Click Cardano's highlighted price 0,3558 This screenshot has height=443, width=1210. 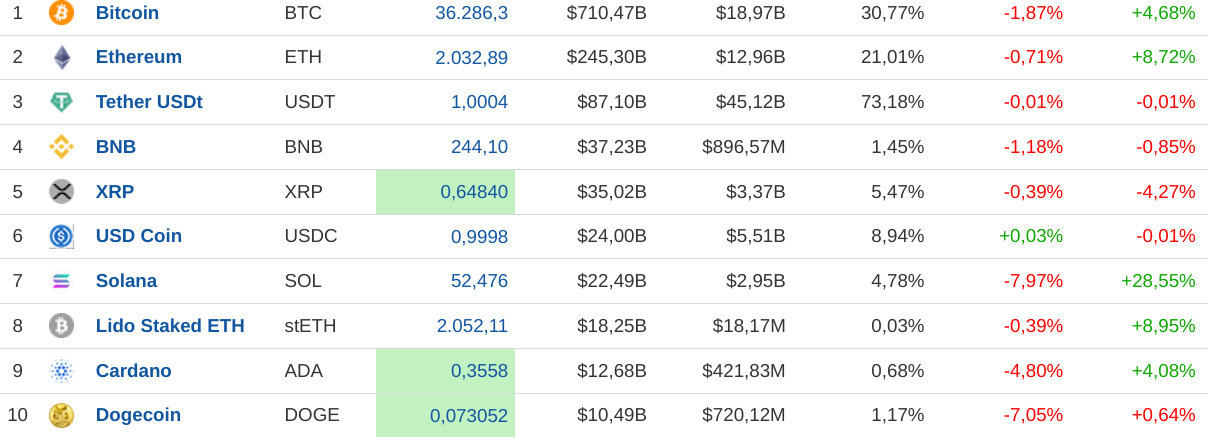click(479, 371)
